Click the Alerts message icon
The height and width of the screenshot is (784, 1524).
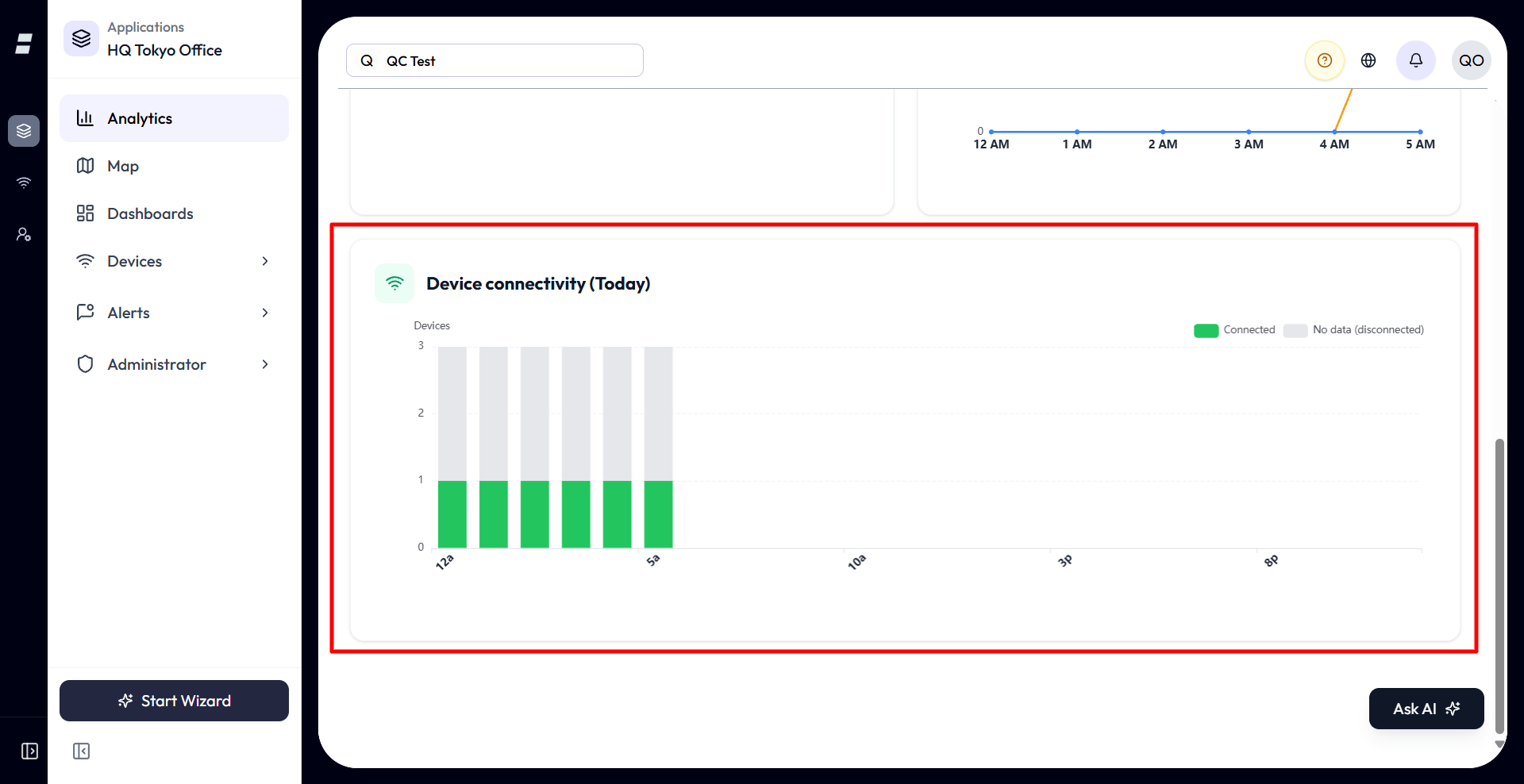[x=85, y=312]
